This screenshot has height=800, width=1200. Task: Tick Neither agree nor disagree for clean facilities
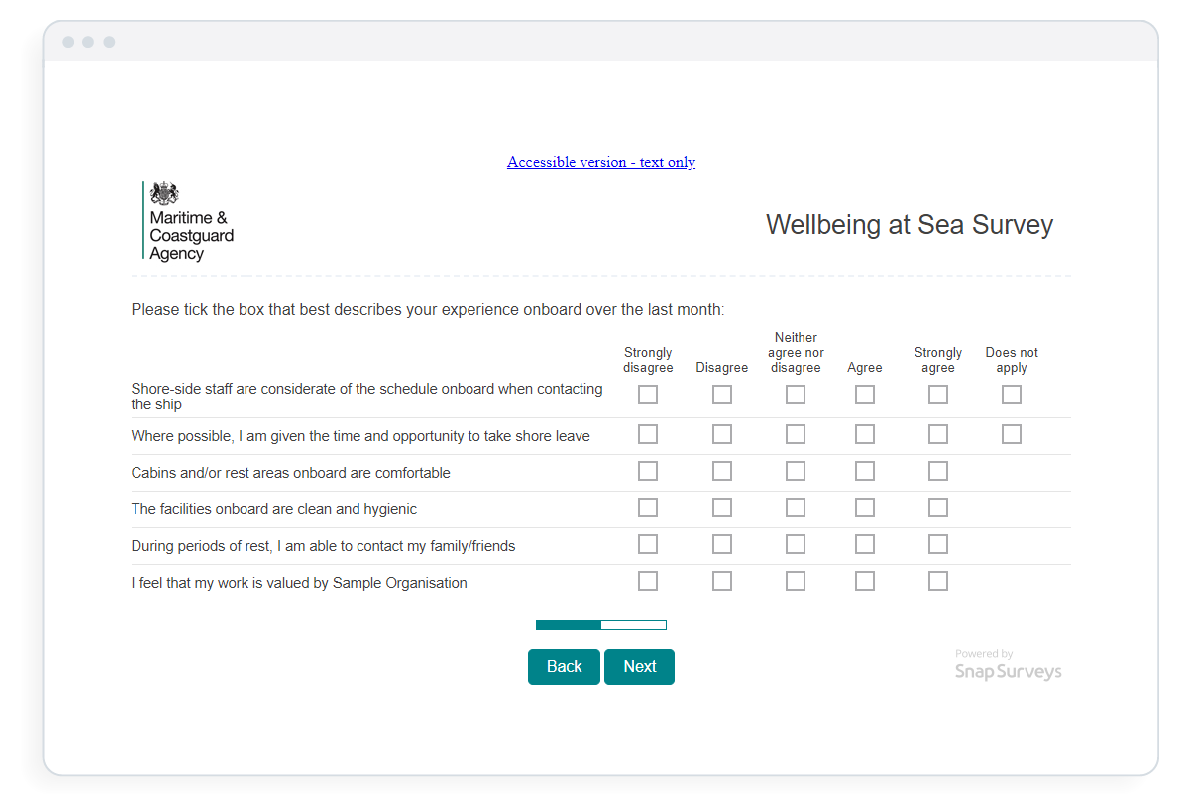tap(795, 508)
